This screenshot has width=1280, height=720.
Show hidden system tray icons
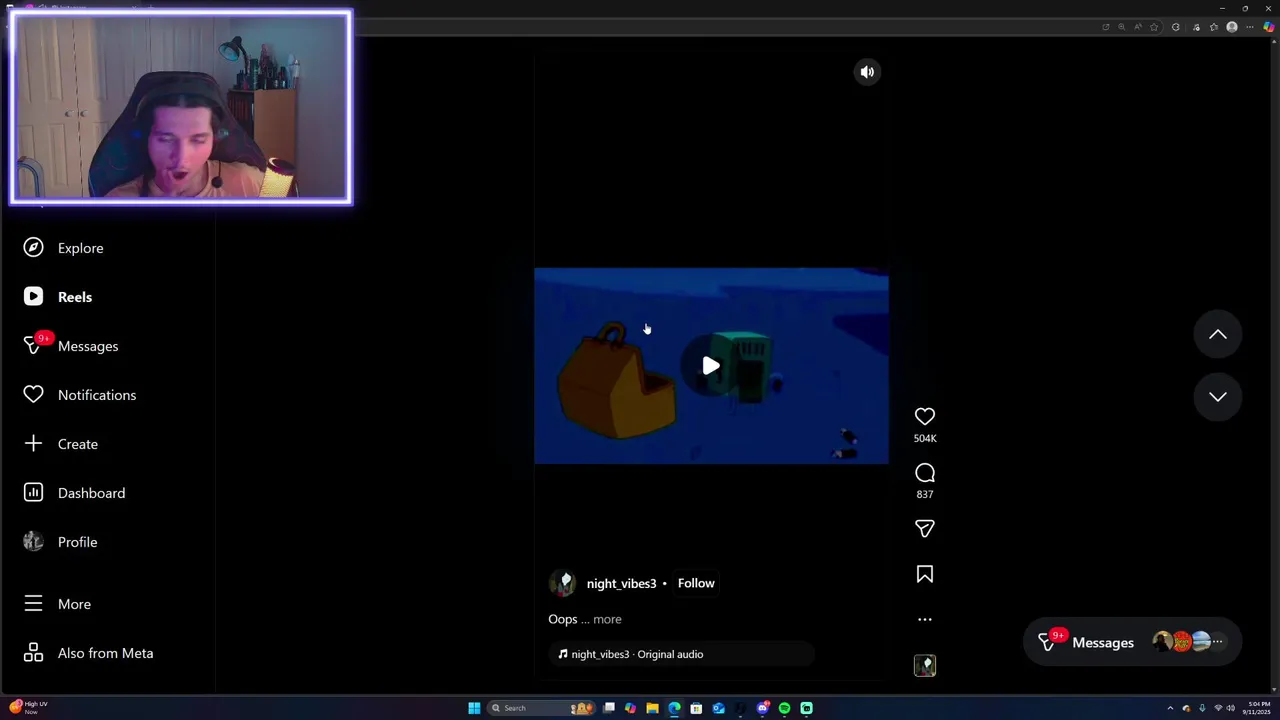[1170, 708]
